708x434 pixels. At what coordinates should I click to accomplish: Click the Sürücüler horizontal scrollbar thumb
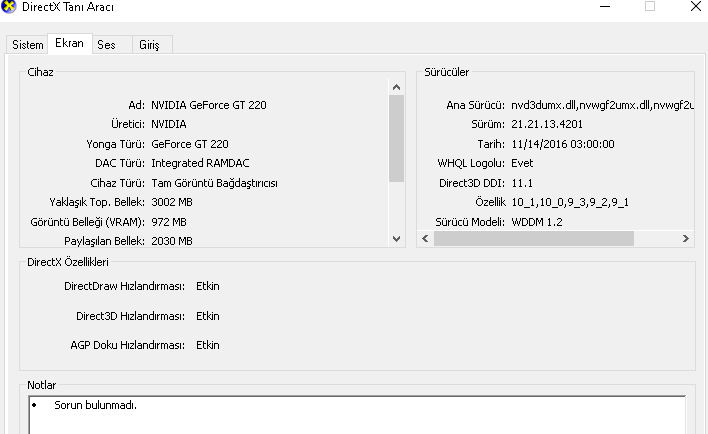pos(534,238)
